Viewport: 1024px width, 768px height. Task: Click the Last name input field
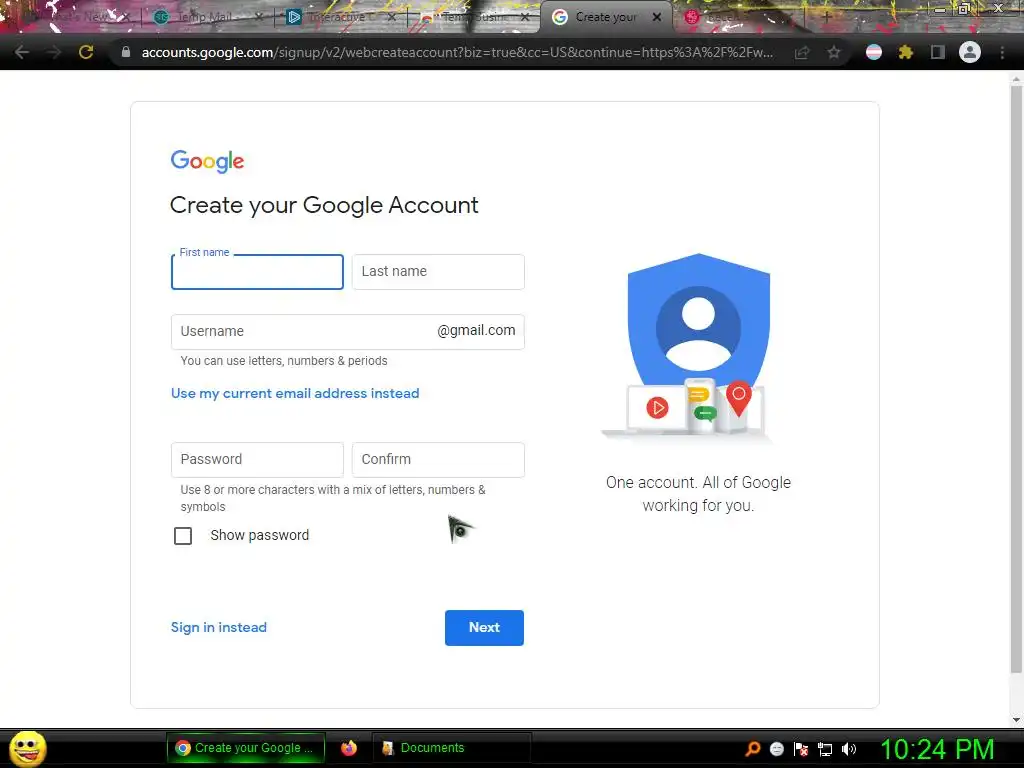438,272
